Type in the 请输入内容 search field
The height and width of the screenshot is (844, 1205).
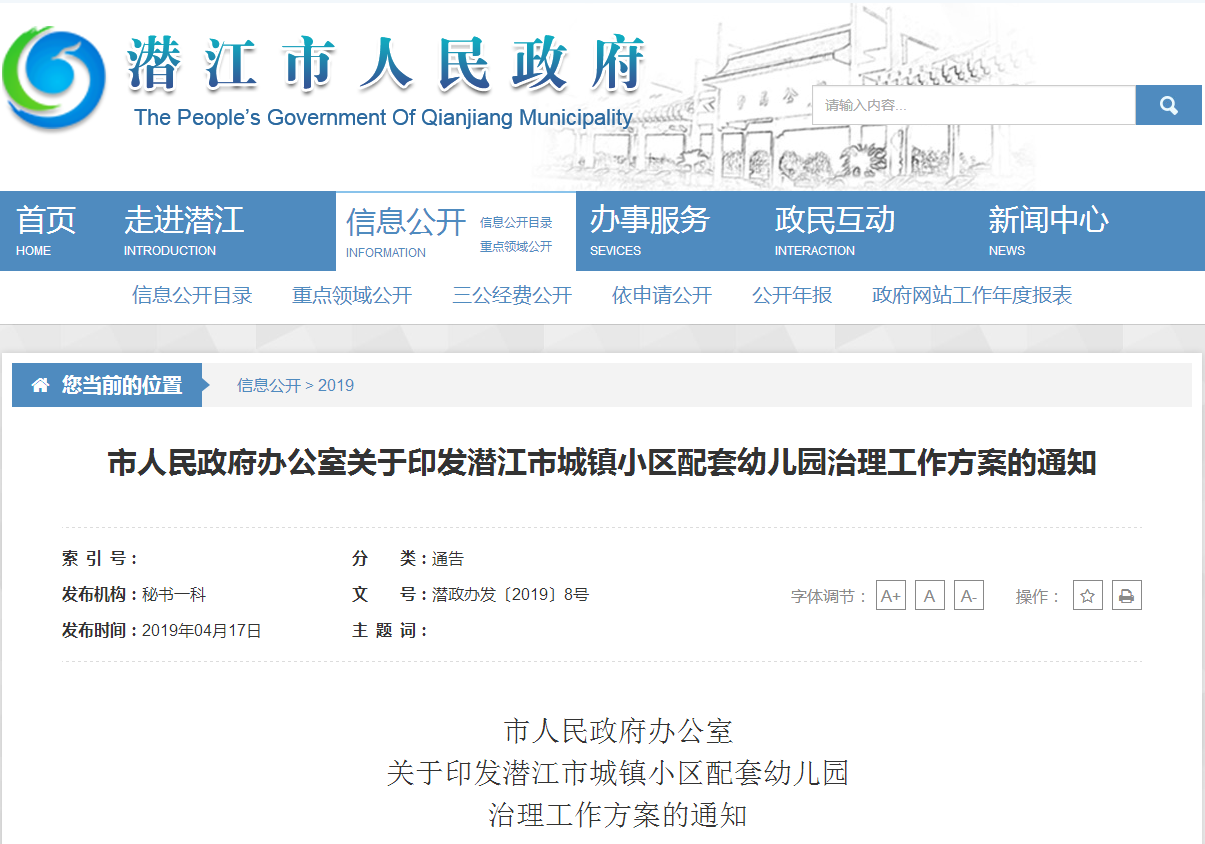[x=973, y=106]
